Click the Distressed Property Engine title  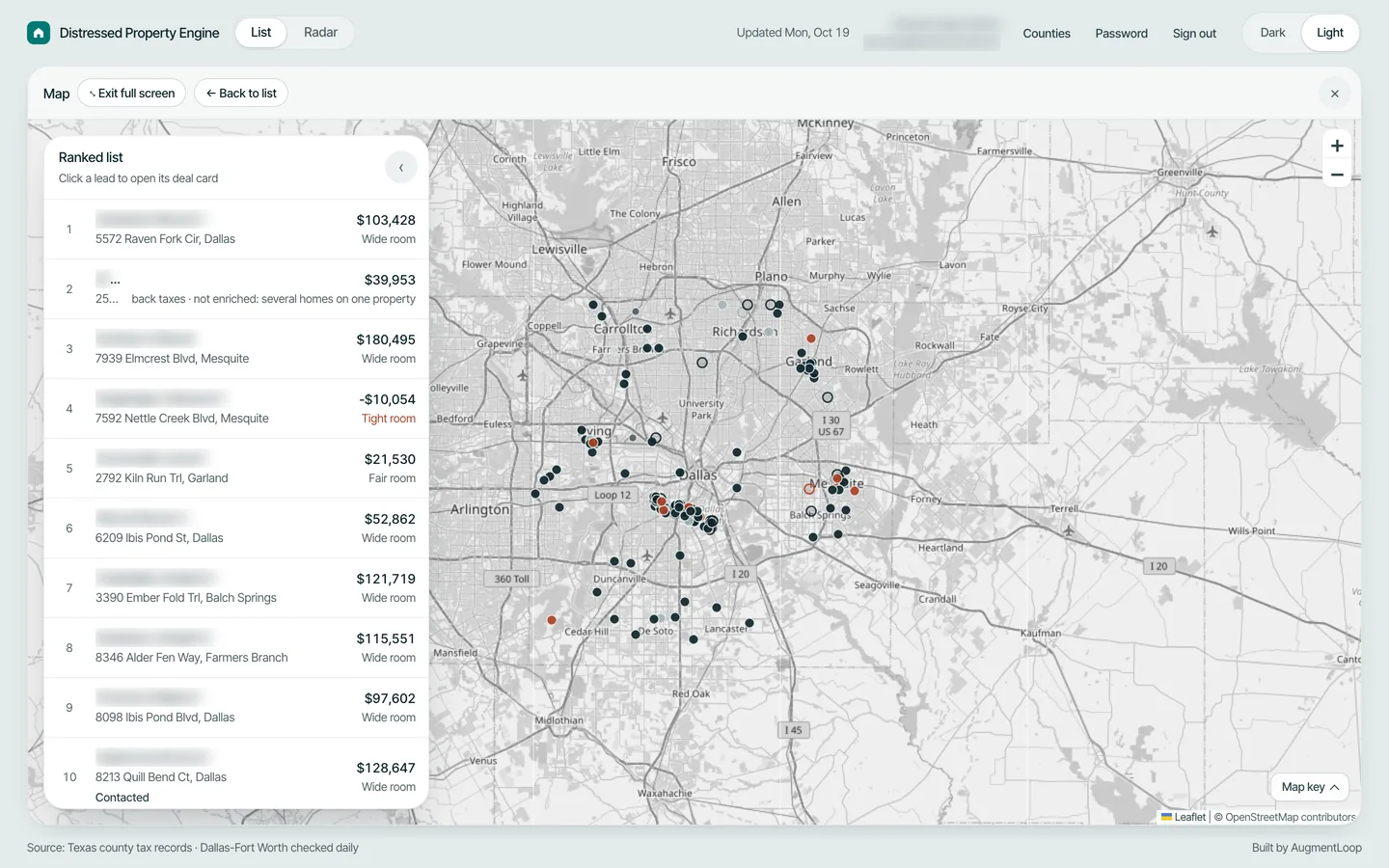[139, 33]
